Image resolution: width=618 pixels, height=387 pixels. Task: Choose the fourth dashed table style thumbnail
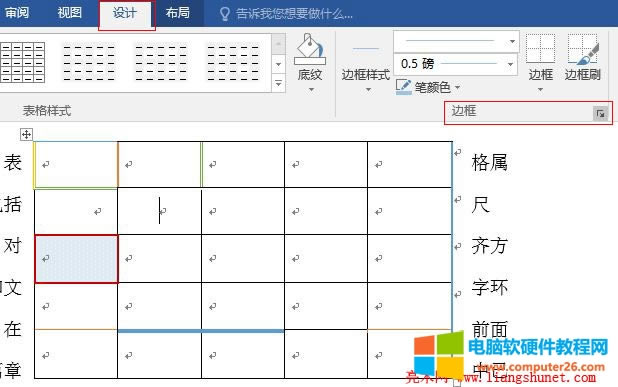tap(233, 63)
